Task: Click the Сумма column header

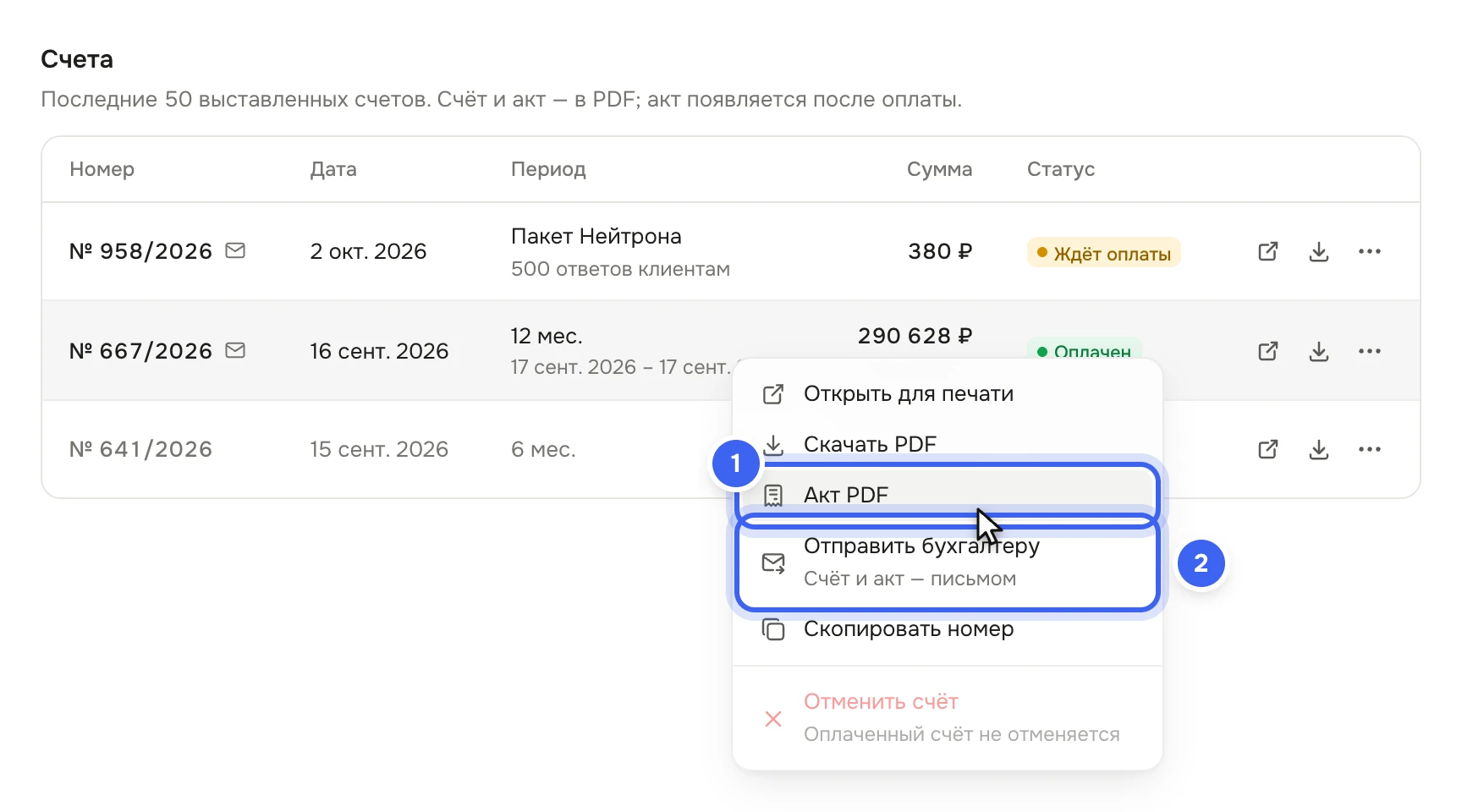Action: (939, 169)
